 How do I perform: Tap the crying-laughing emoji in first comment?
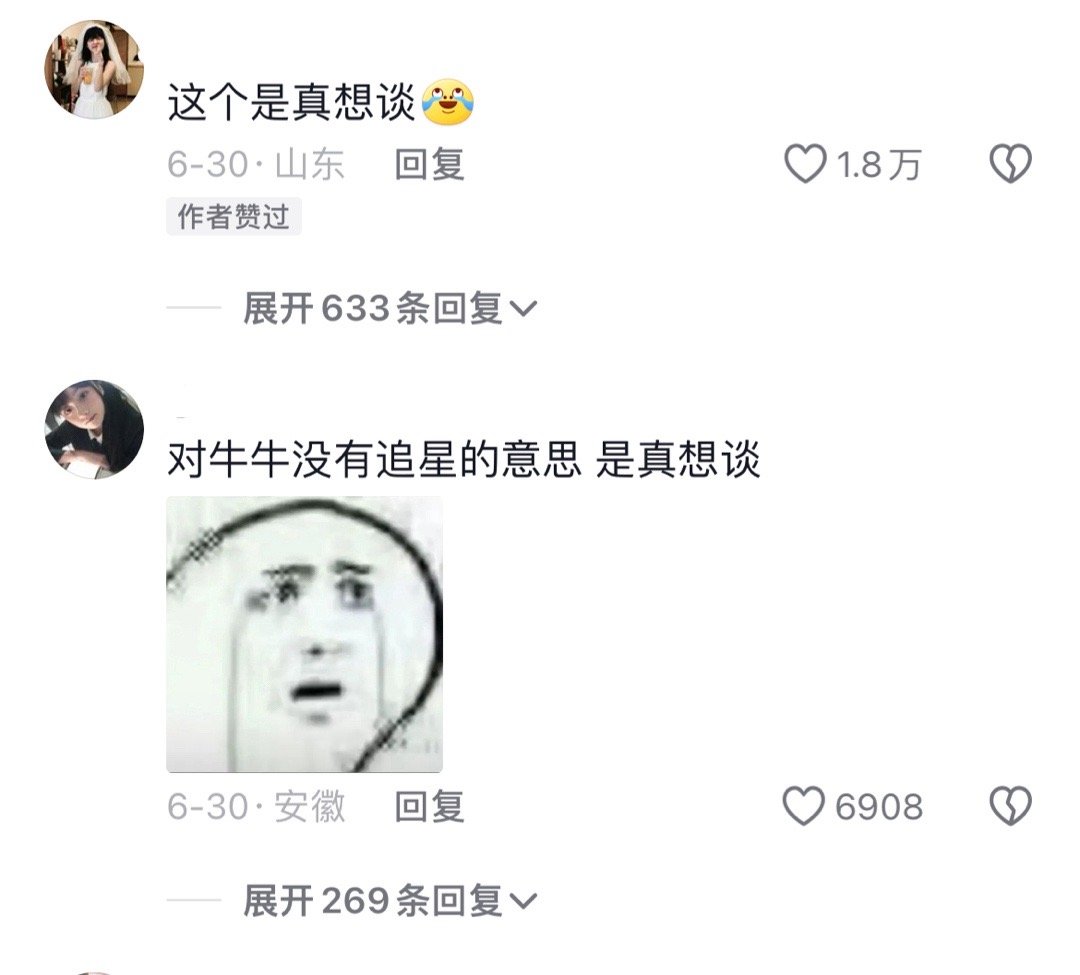448,102
